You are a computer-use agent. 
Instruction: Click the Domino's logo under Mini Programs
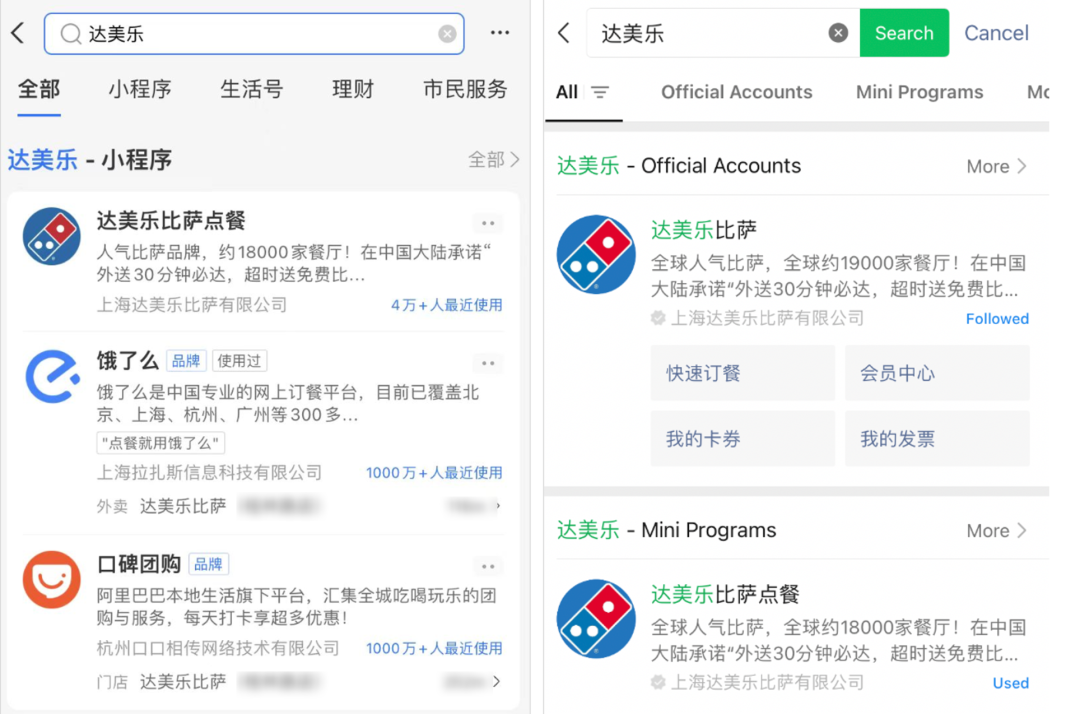click(x=596, y=618)
